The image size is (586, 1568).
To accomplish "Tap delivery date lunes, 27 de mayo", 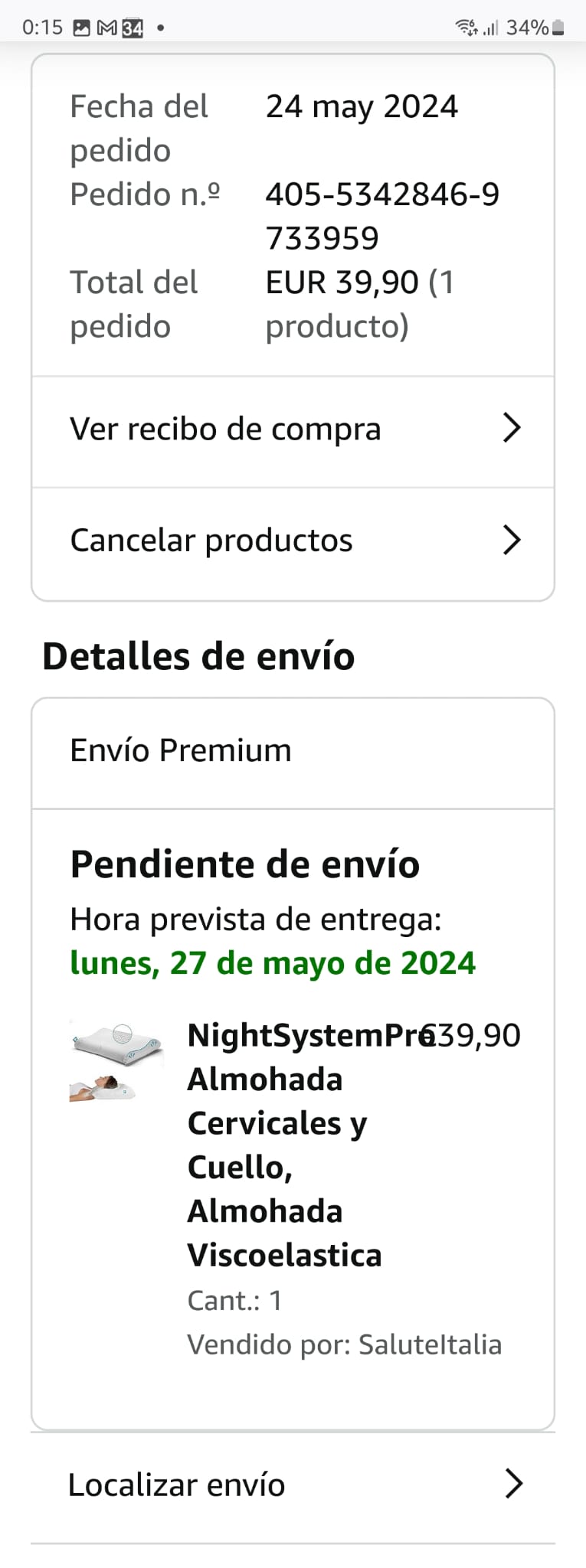I will pyautogui.click(x=273, y=963).
